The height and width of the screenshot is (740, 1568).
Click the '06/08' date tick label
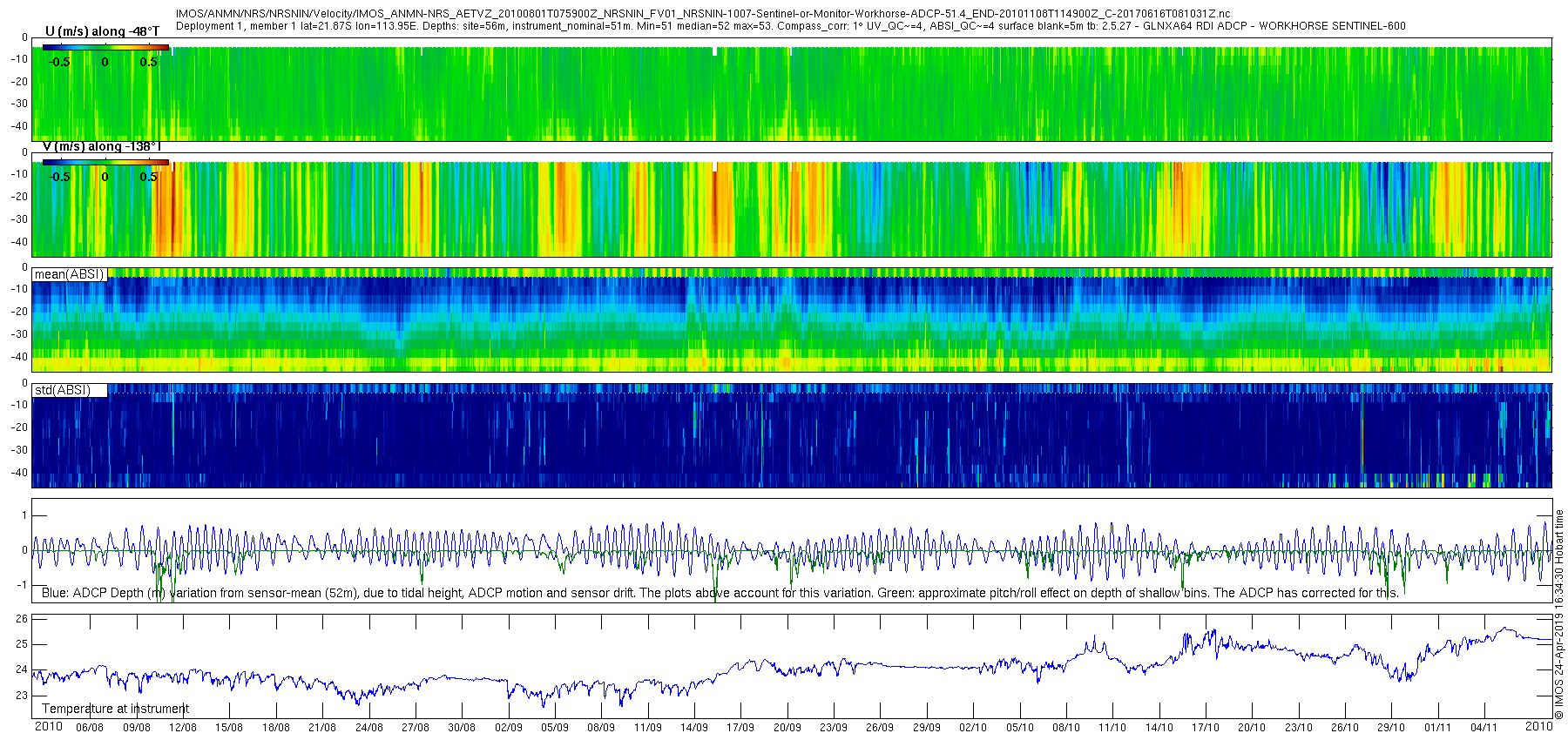click(x=90, y=728)
